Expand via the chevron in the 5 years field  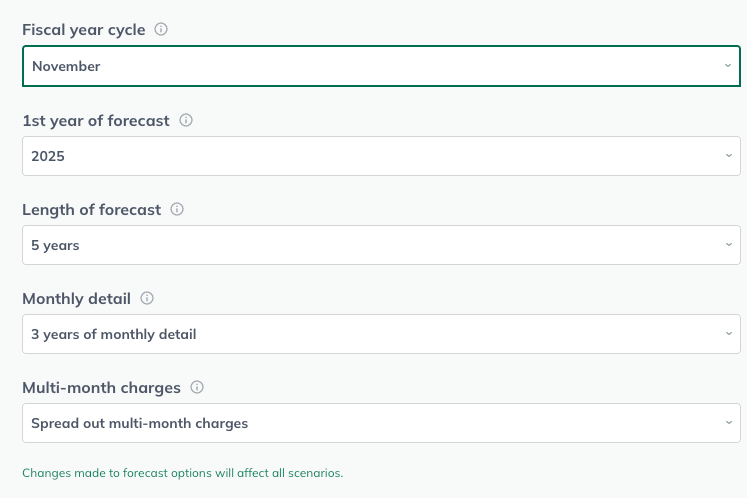[x=728, y=245]
